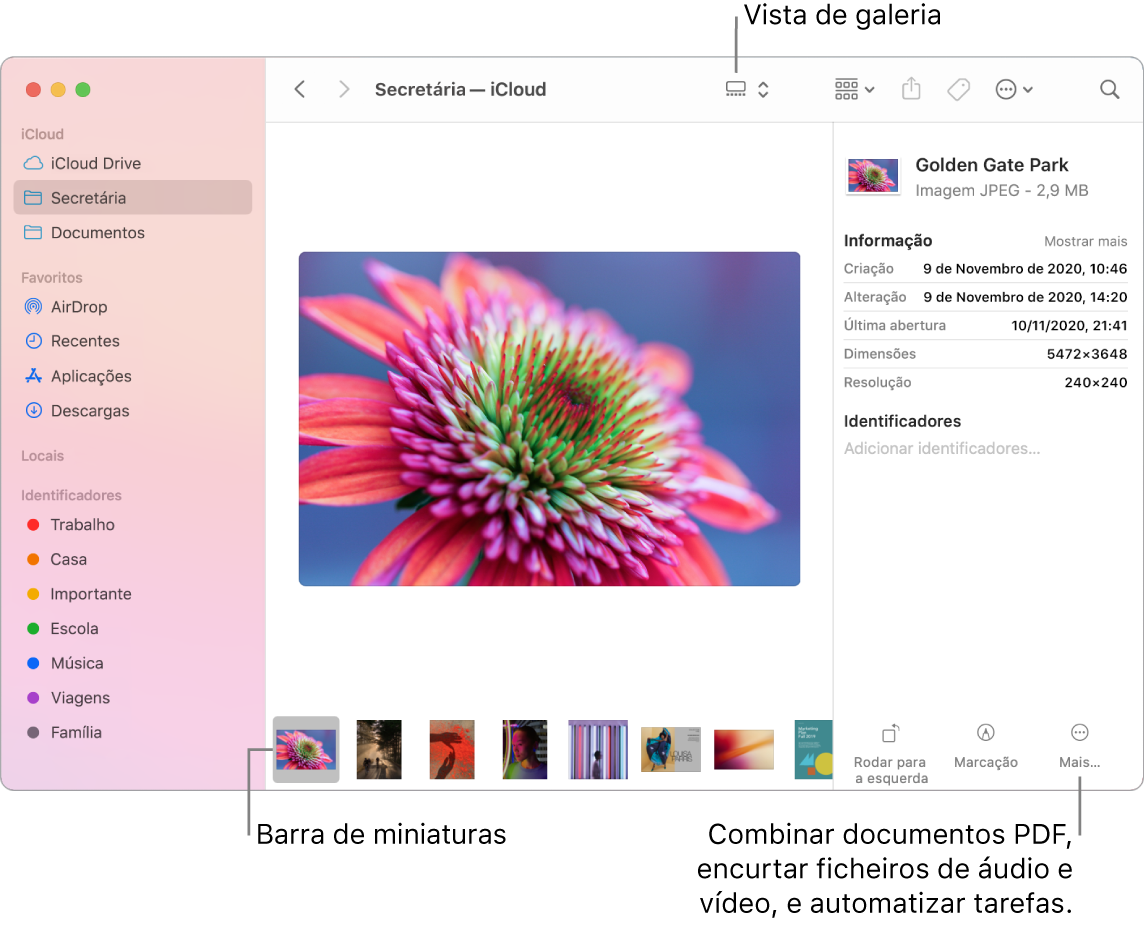Select the Recentes item in the sidebar
The height and width of the screenshot is (926, 1144).
pos(82,341)
